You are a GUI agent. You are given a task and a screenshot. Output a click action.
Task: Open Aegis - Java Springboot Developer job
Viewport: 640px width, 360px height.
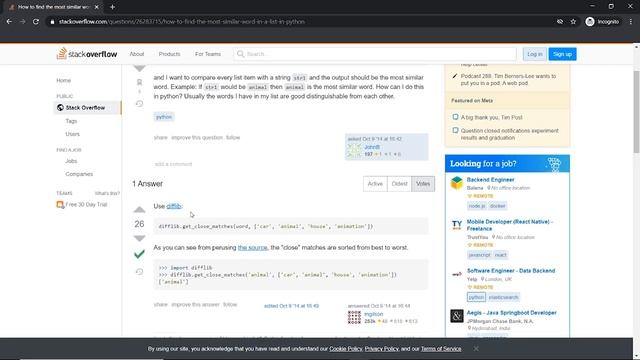coord(512,313)
